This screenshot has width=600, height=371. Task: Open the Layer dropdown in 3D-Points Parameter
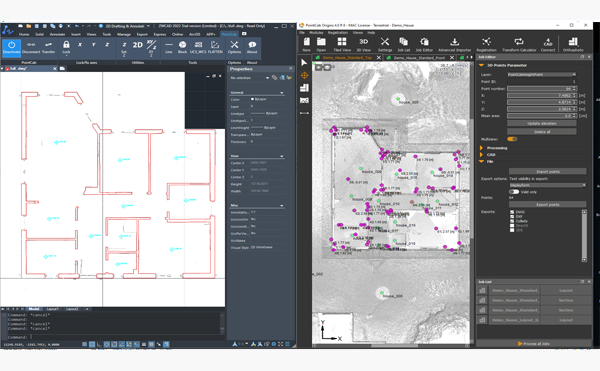point(541,75)
